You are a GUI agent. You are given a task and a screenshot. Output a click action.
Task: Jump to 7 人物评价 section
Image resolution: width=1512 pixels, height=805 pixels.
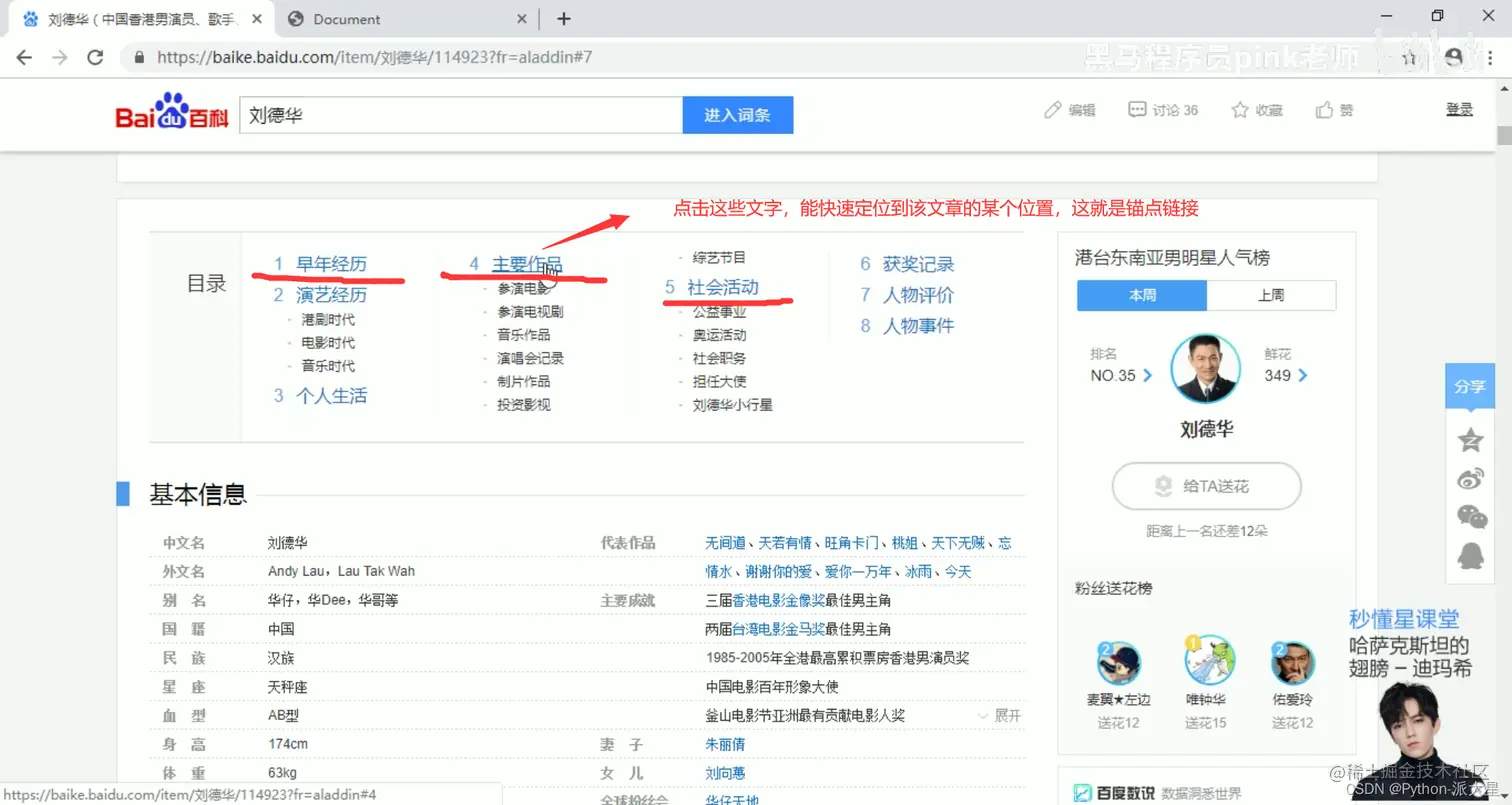(x=907, y=295)
